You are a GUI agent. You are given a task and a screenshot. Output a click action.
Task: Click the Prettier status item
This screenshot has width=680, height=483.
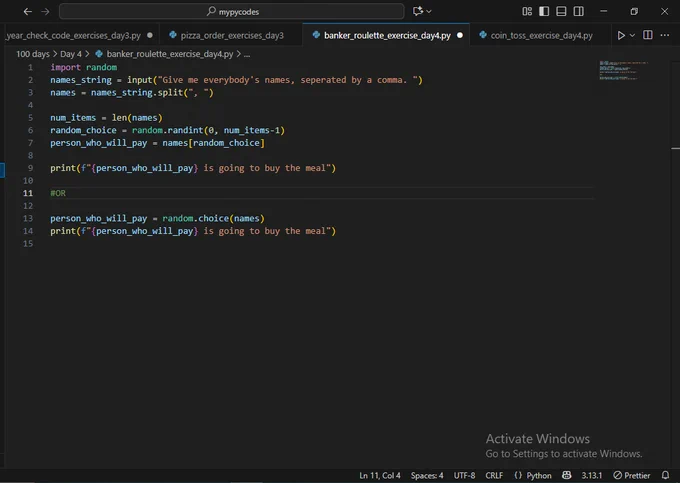[x=632, y=476]
